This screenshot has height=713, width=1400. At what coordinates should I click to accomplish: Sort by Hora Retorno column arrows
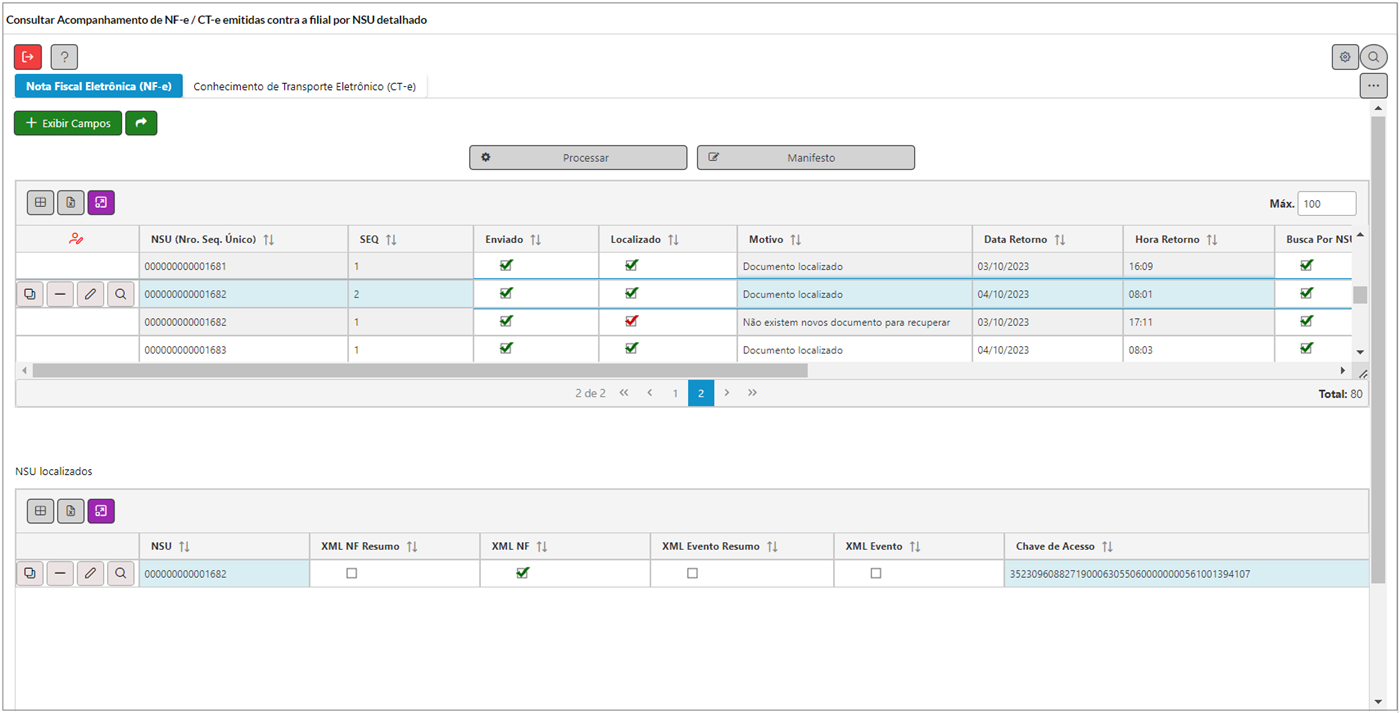click(1212, 240)
